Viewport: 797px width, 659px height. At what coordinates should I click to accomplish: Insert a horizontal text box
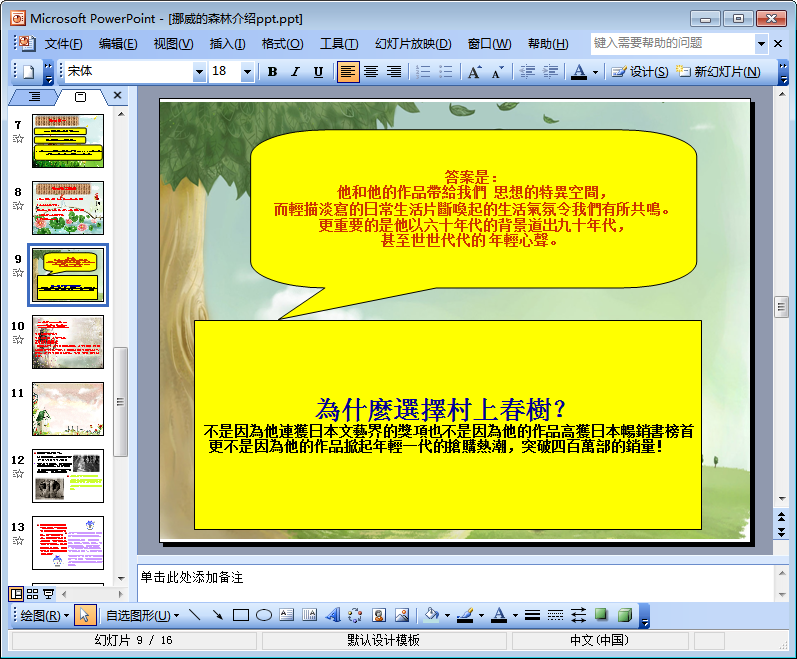click(286, 615)
